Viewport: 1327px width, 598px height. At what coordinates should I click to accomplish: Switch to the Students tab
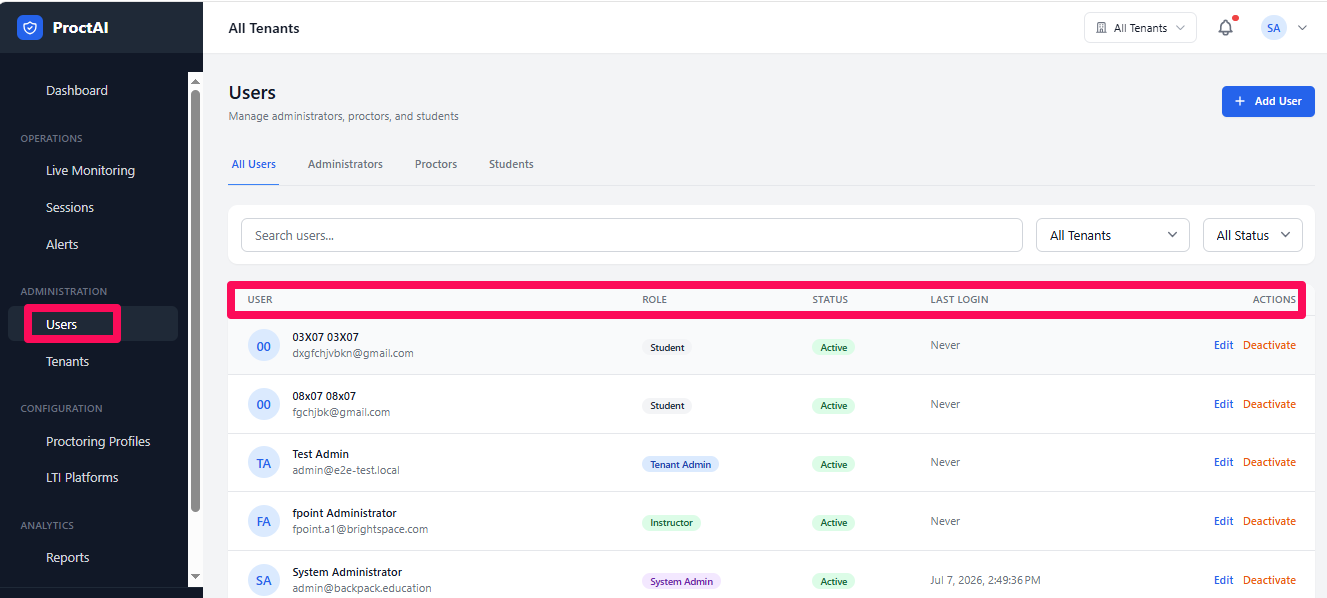(511, 164)
